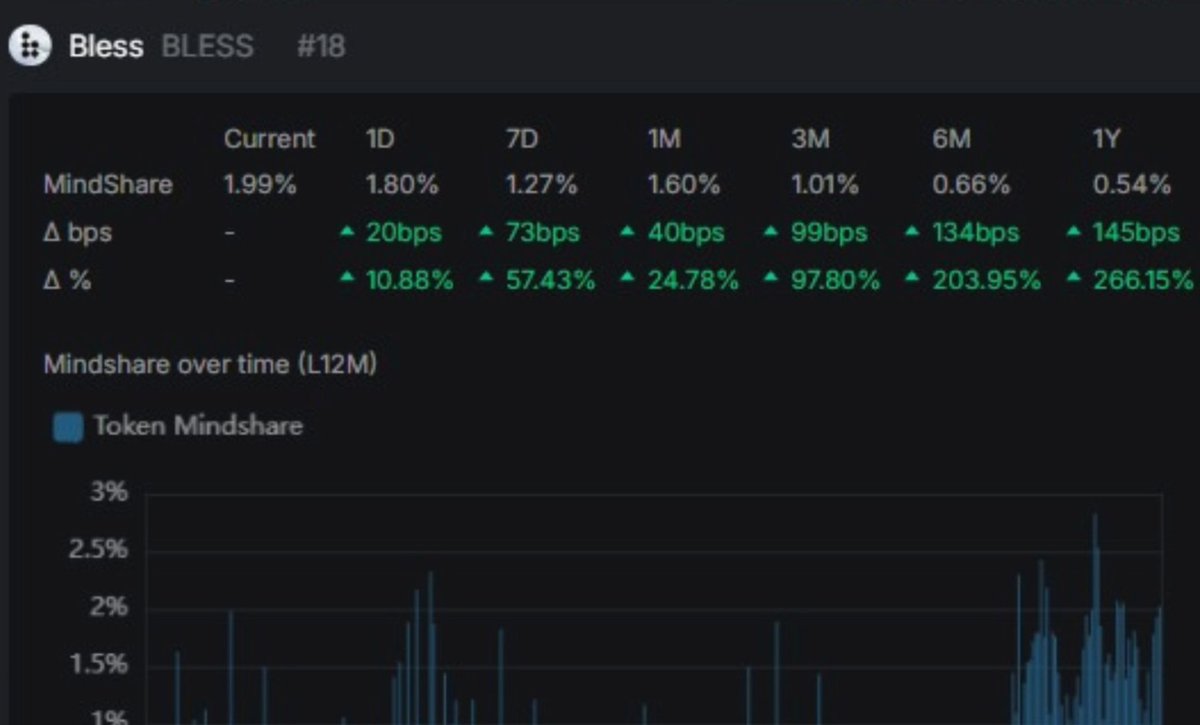This screenshot has width=1200, height=725.
Task: Click the 134bps change value
Action: coord(976,233)
